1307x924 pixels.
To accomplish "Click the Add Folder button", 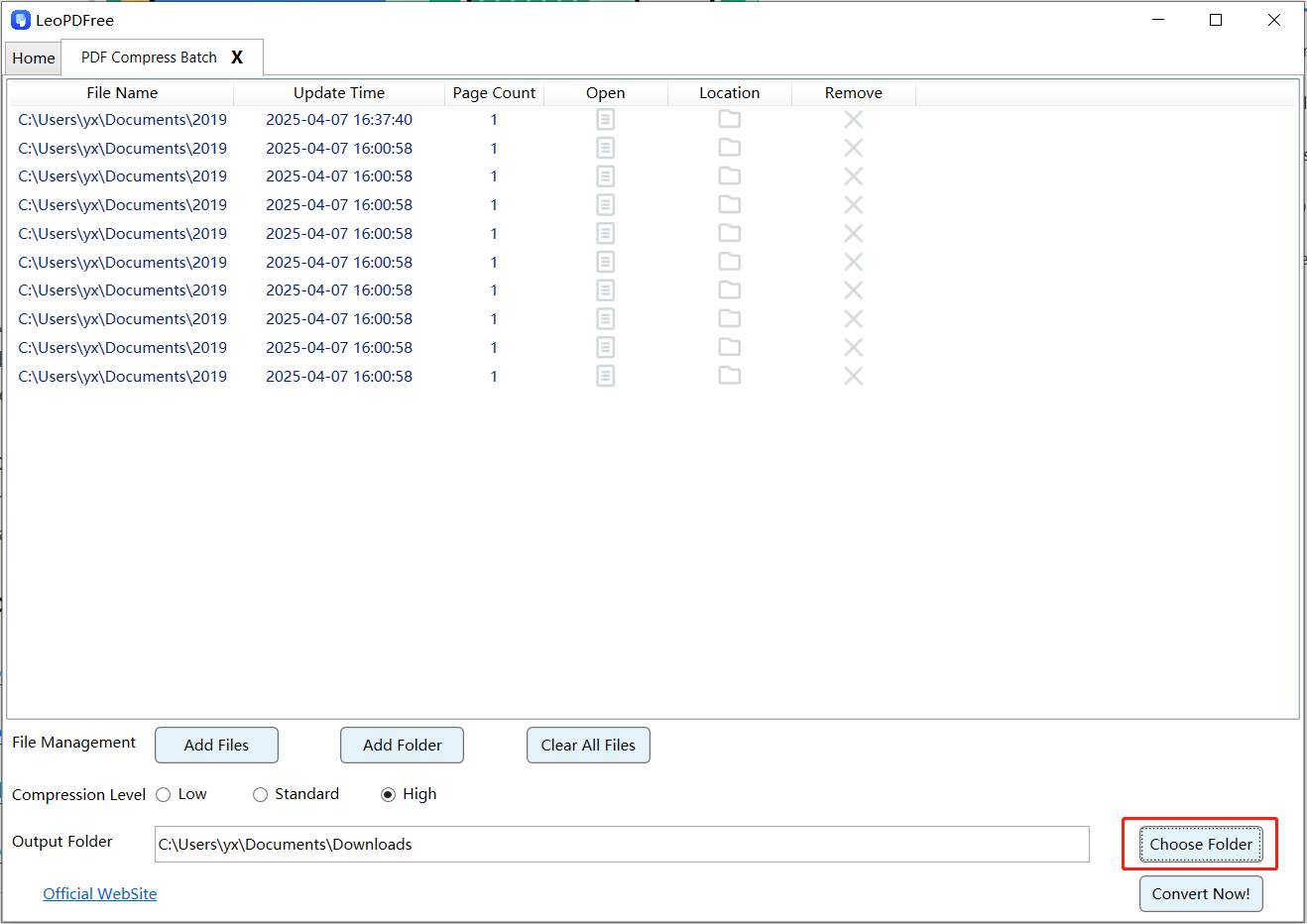I will (402, 746).
